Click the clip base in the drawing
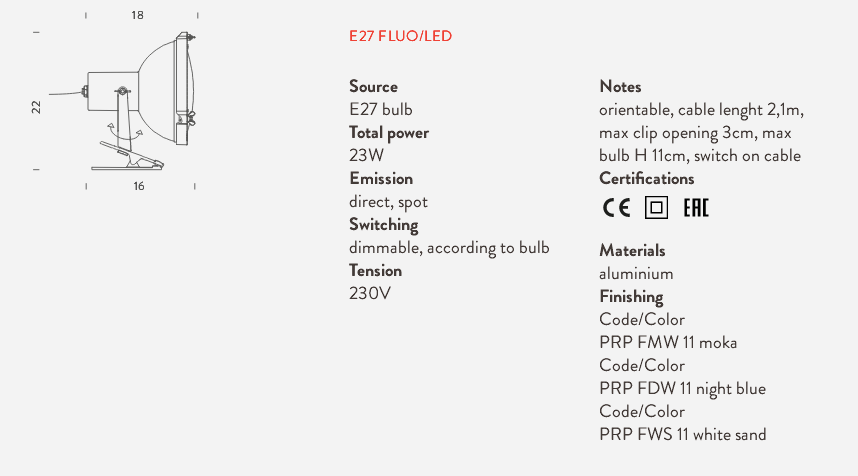The width and height of the screenshot is (858, 476). point(129,159)
